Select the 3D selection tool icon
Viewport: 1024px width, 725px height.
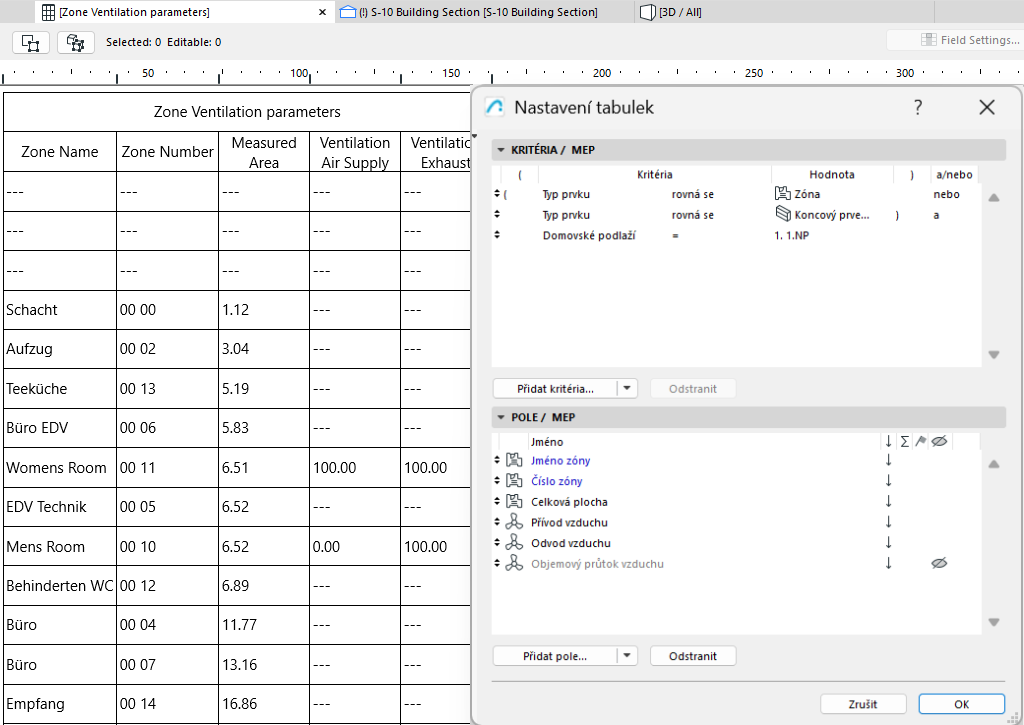75,42
